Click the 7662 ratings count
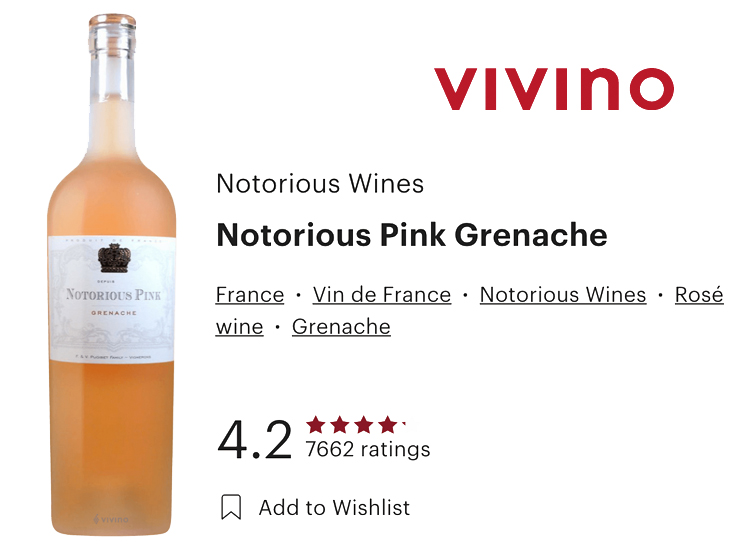Viewport: 750px width, 550px height. (x=368, y=449)
